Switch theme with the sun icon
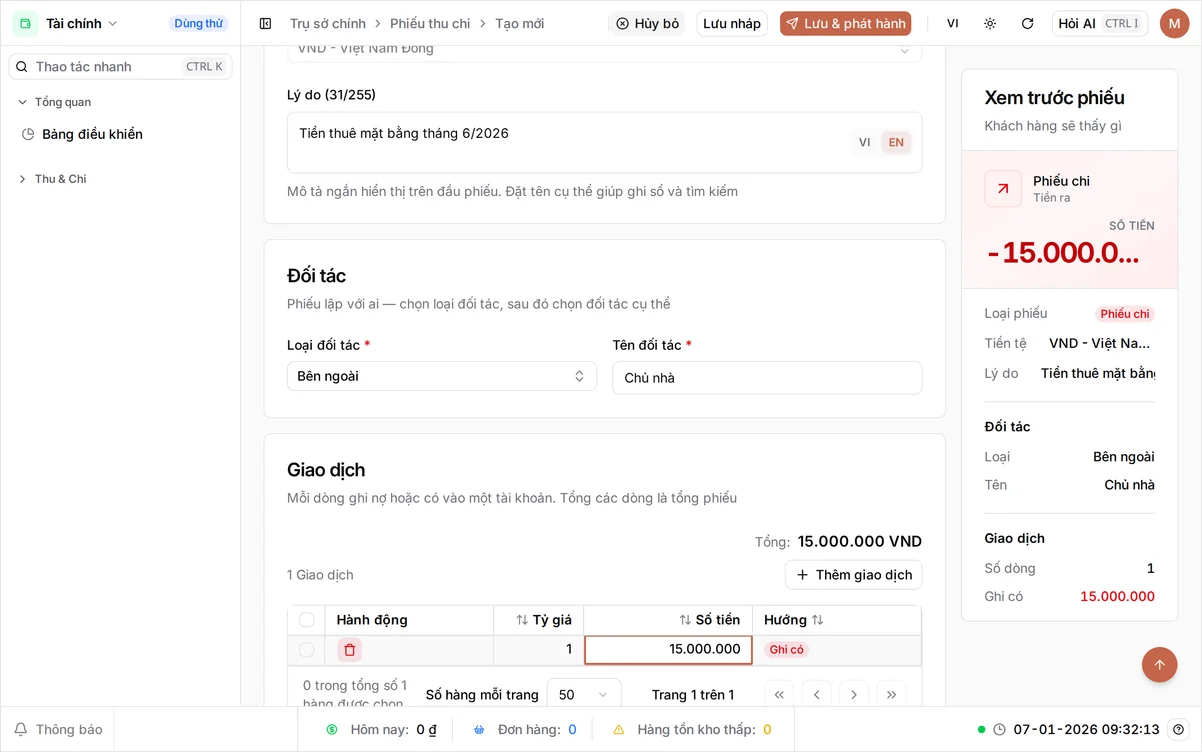 (990, 23)
